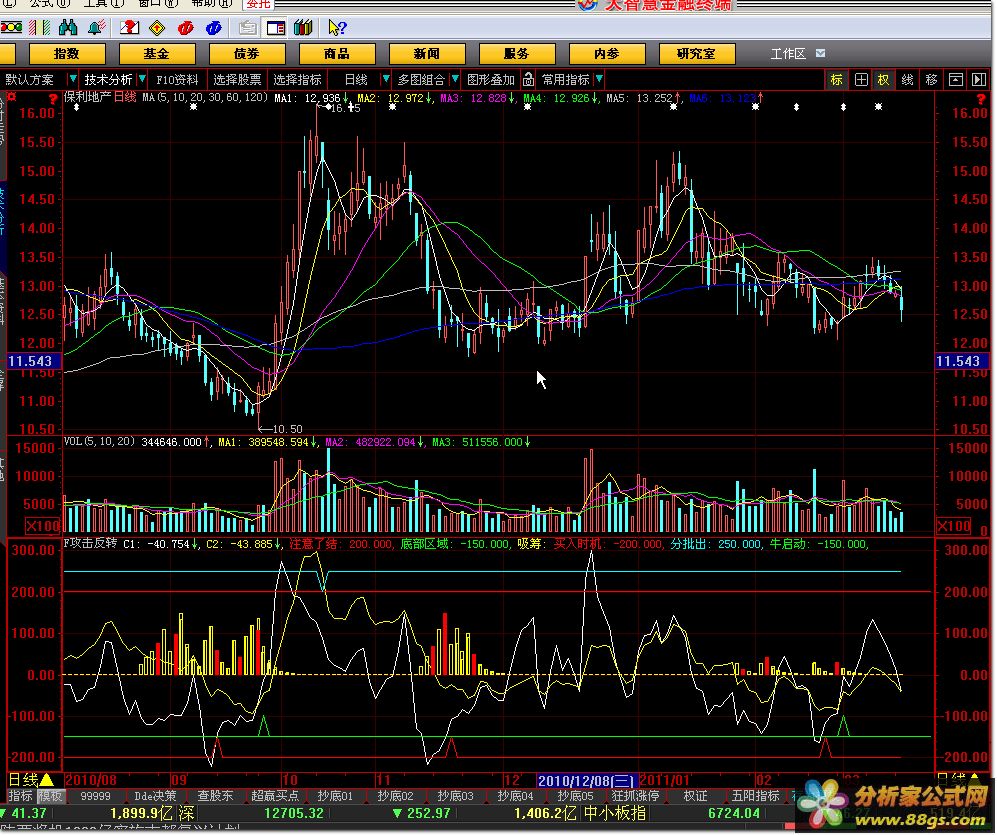Click the red circular toolbar icon
Image resolution: width=997 pixels, height=835 pixels.
point(186,27)
